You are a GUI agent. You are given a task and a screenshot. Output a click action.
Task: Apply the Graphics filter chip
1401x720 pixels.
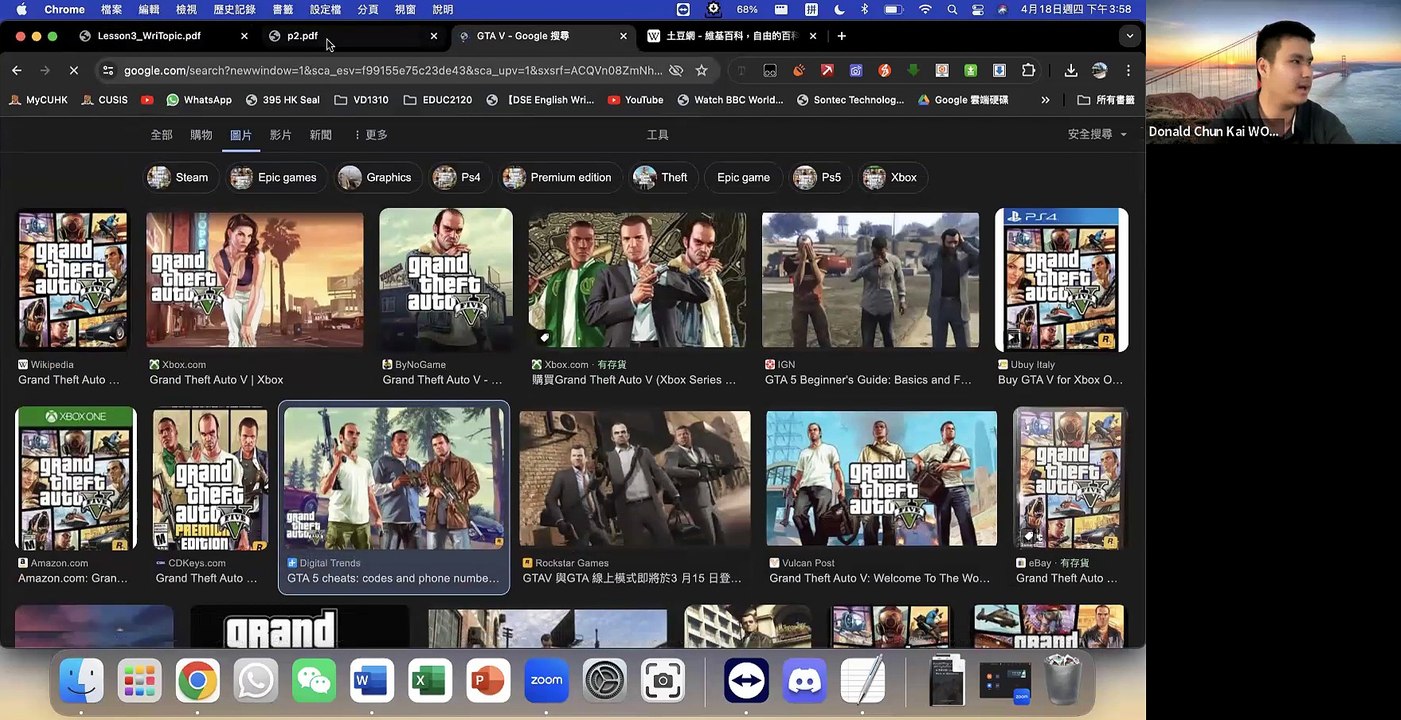coord(377,178)
